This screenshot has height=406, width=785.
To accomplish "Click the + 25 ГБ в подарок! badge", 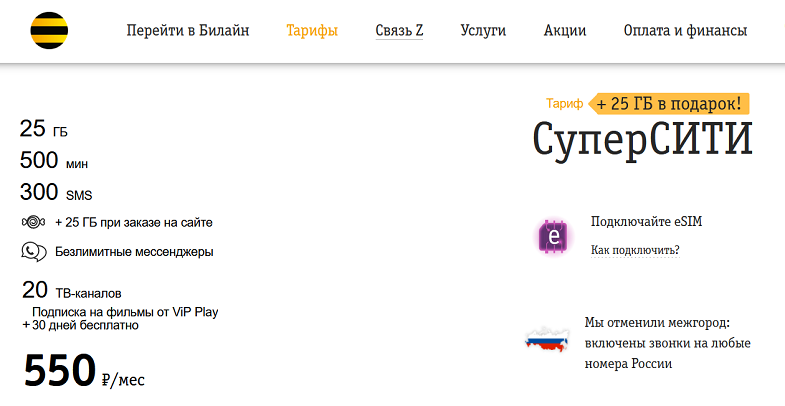I will coord(668,104).
